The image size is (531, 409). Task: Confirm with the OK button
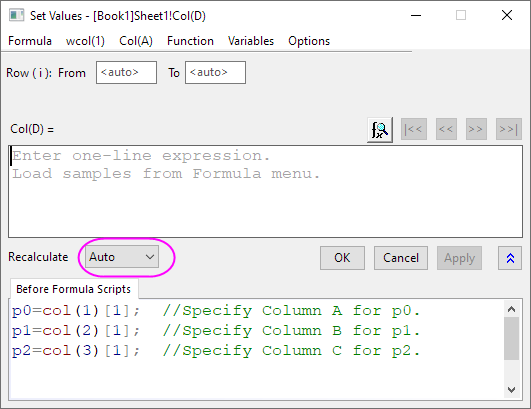point(342,258)
